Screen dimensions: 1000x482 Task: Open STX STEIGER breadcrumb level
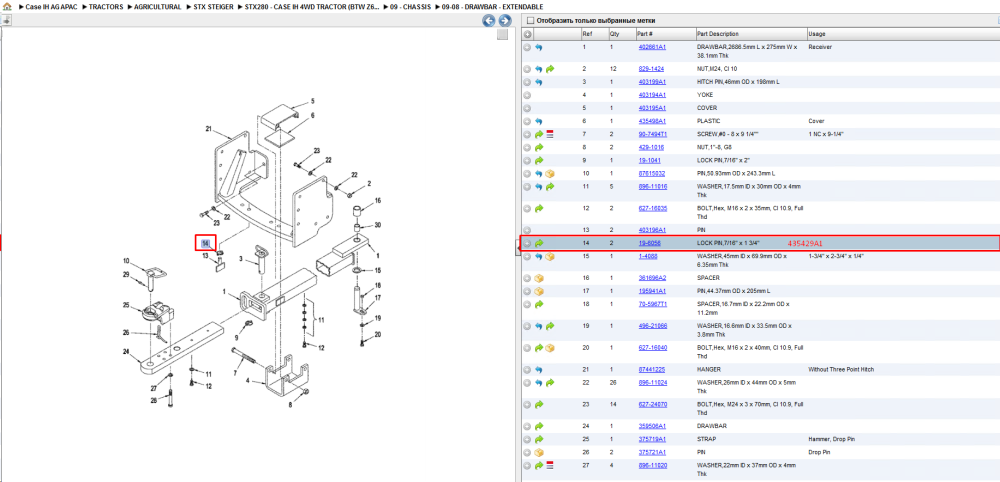click(214, 6)
